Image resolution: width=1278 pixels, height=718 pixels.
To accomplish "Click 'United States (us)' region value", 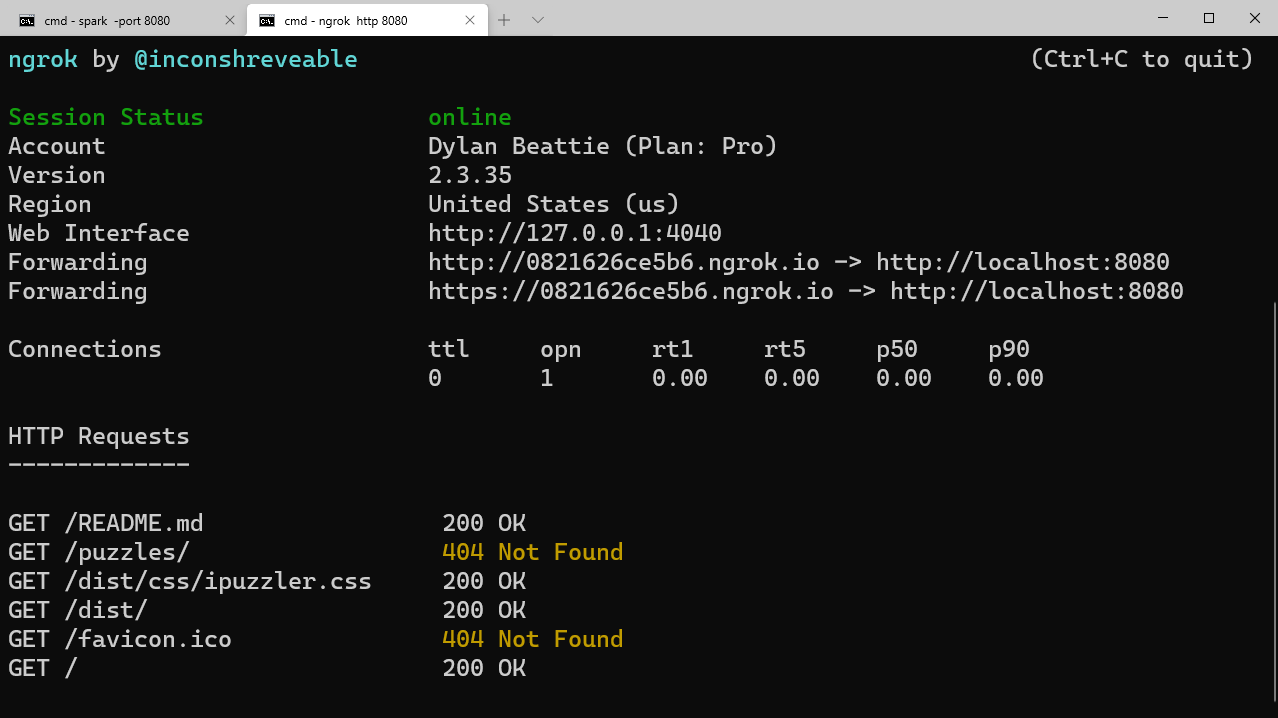I will pyautogui.click(x=554, y=204).
